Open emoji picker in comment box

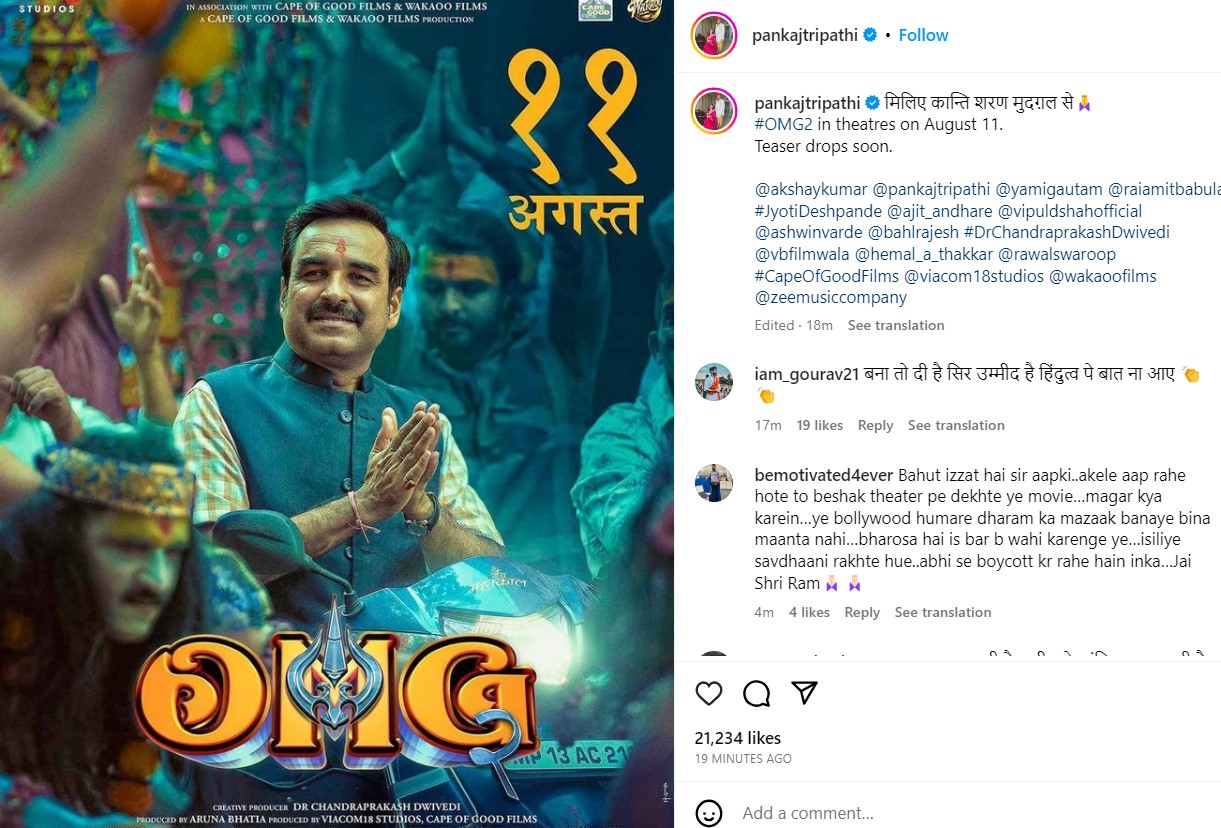708,813
